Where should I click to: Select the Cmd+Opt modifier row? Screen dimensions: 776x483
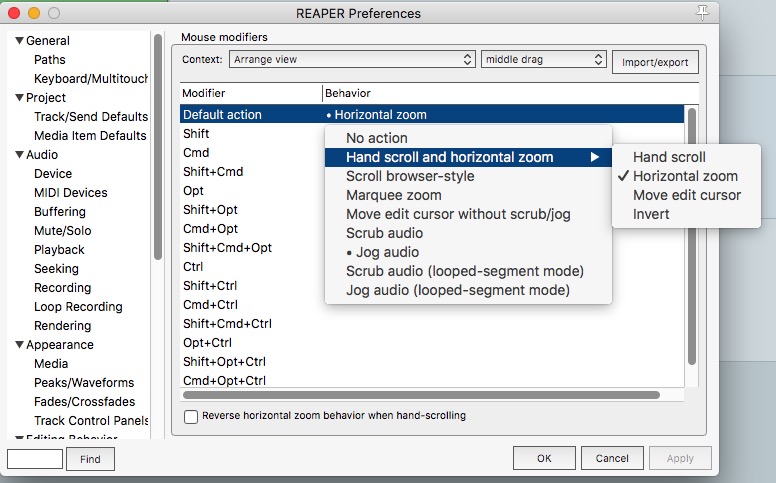[210, 229]
